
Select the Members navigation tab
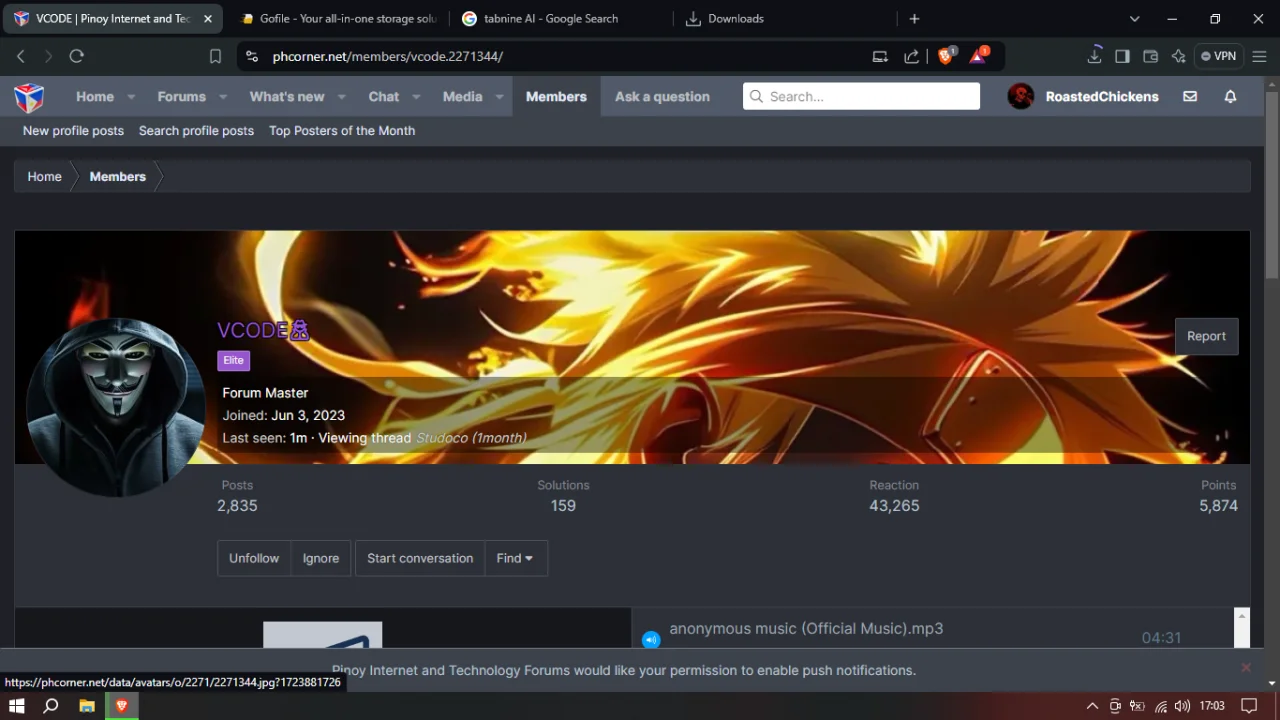point(556,97)
